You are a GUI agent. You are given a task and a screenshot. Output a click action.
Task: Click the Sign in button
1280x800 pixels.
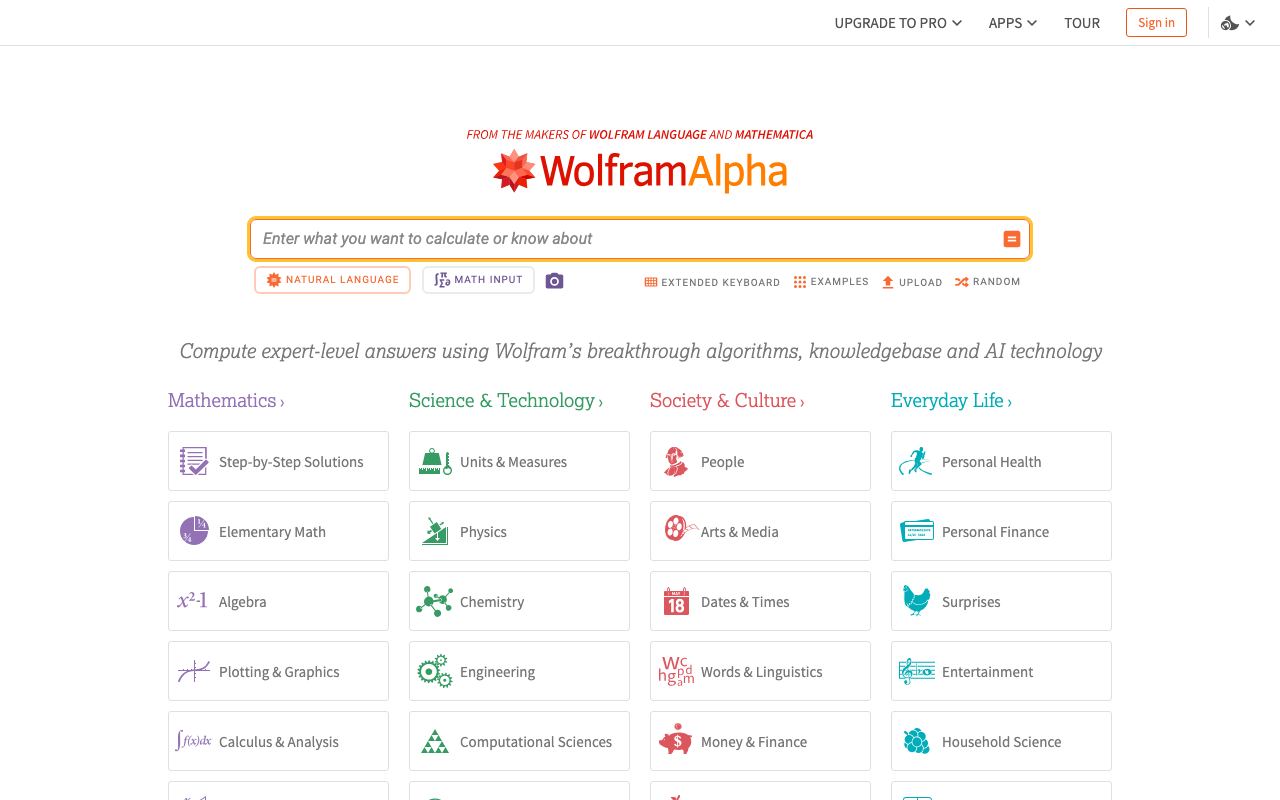click(1156, 23)
